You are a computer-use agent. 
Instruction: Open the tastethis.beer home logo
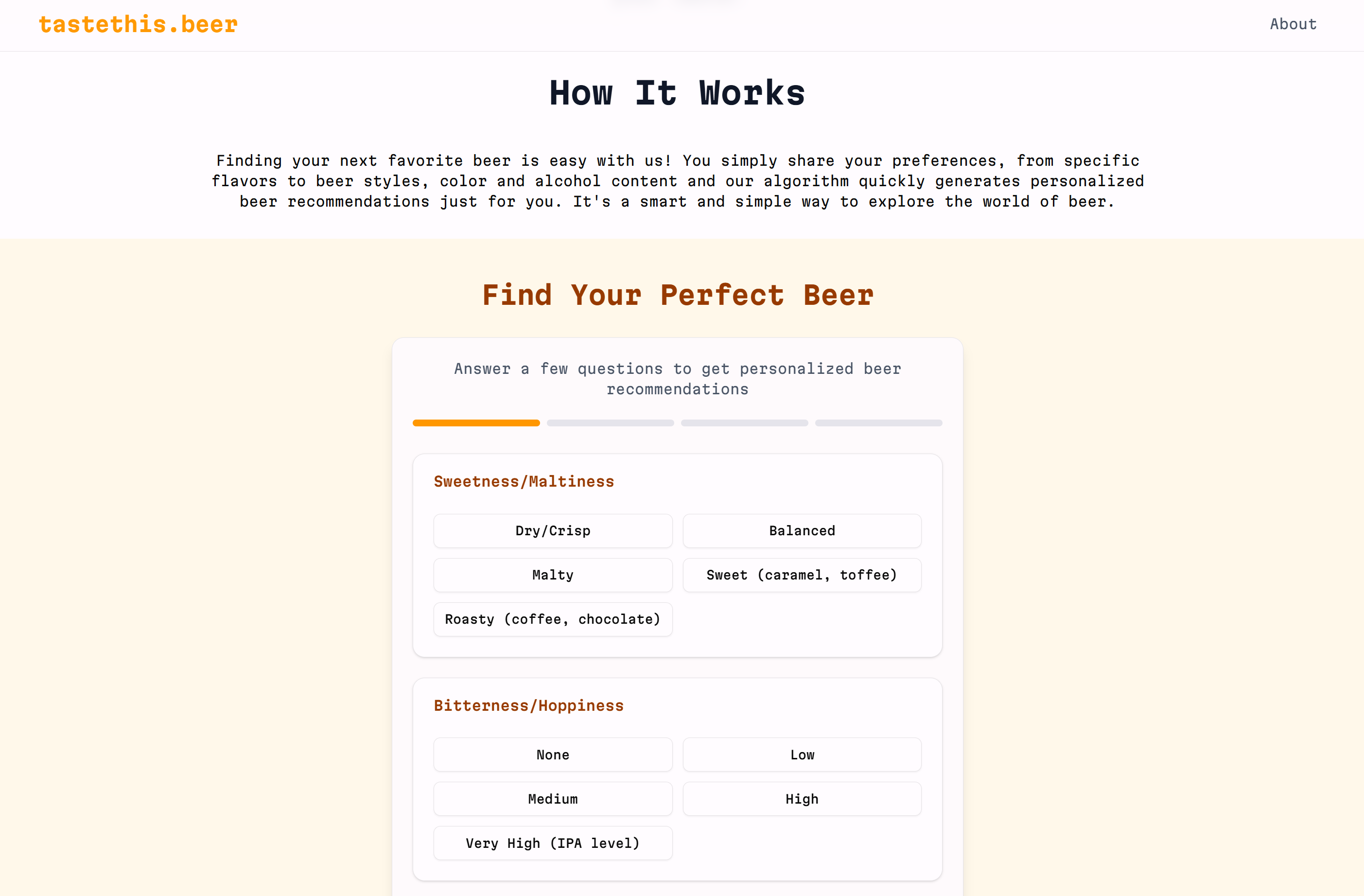138,24
